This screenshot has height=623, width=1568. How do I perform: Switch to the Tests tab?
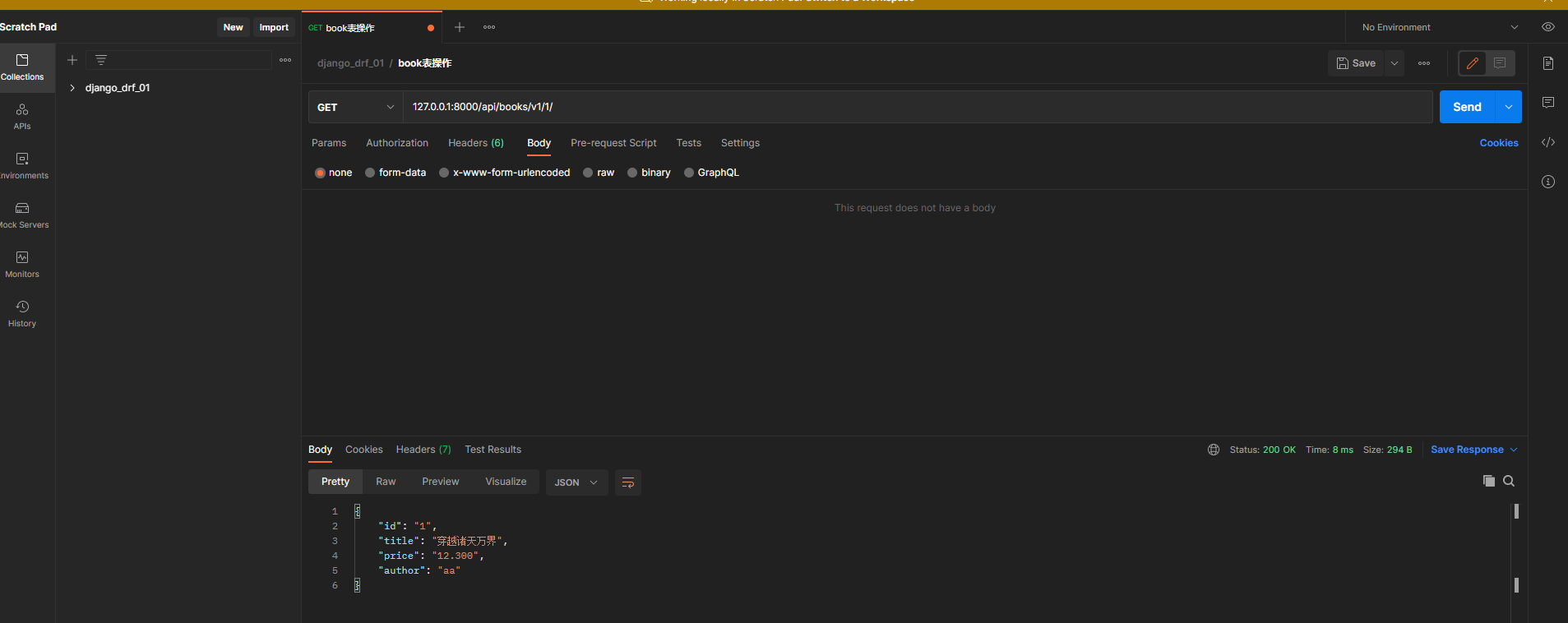pyautogui.click(x=689, y=143)
